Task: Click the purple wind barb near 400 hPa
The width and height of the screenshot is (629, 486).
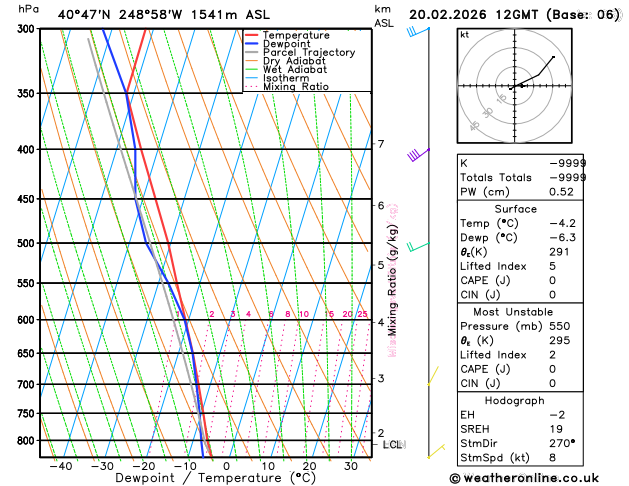Action: pyautogui.click(x=416, y=155)
